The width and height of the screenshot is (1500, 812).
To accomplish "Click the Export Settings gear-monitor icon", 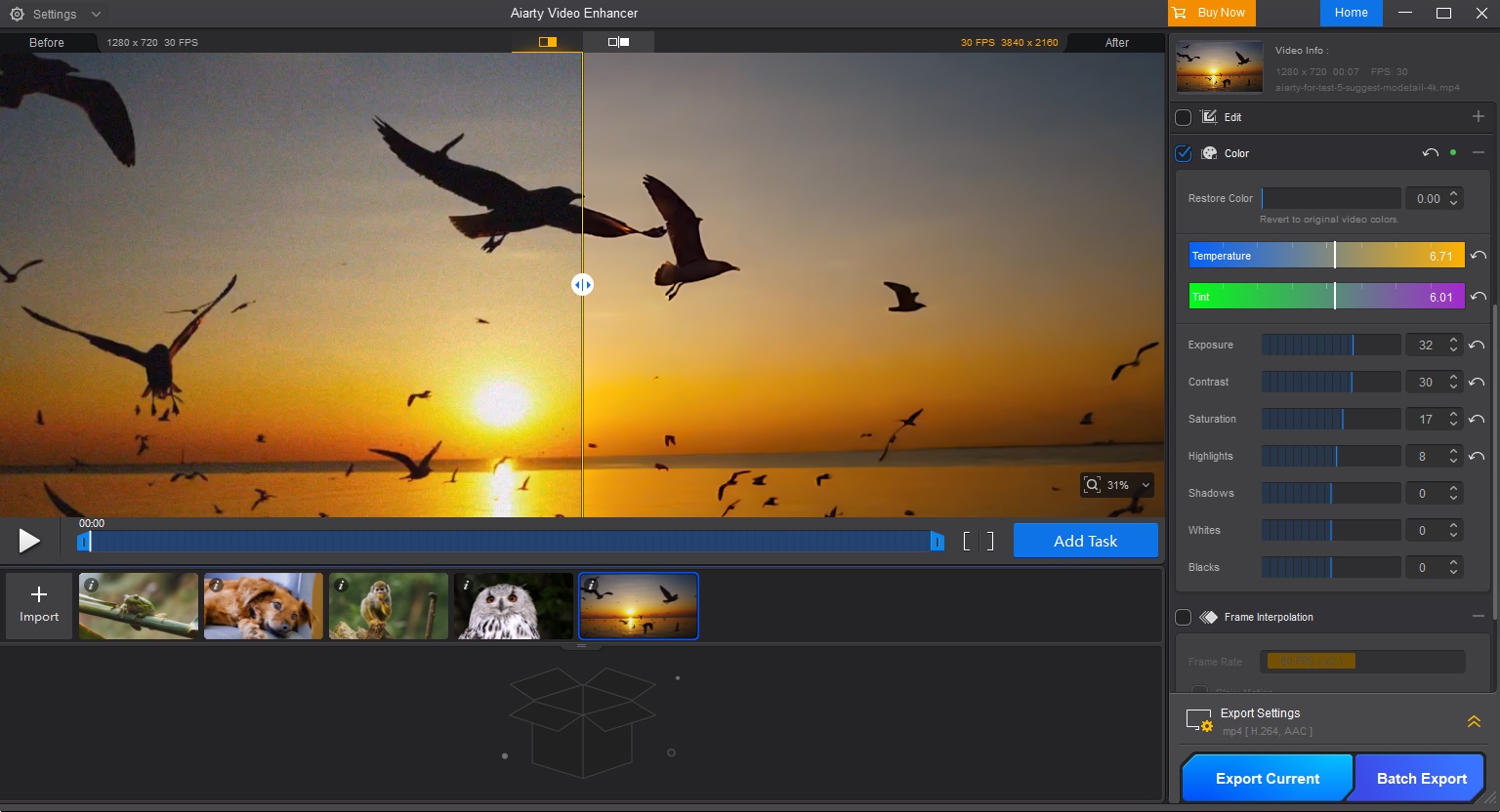I will coord(1199,721).
